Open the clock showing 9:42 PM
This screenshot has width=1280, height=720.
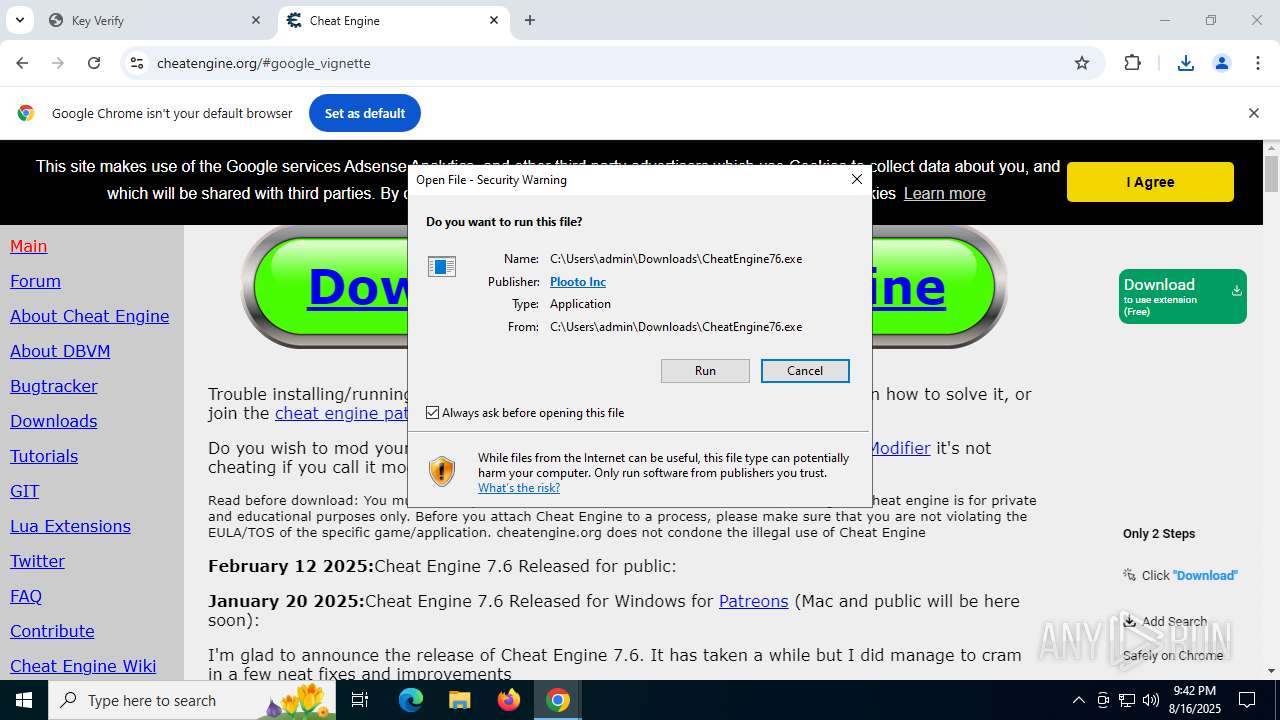coord(1194,700)
